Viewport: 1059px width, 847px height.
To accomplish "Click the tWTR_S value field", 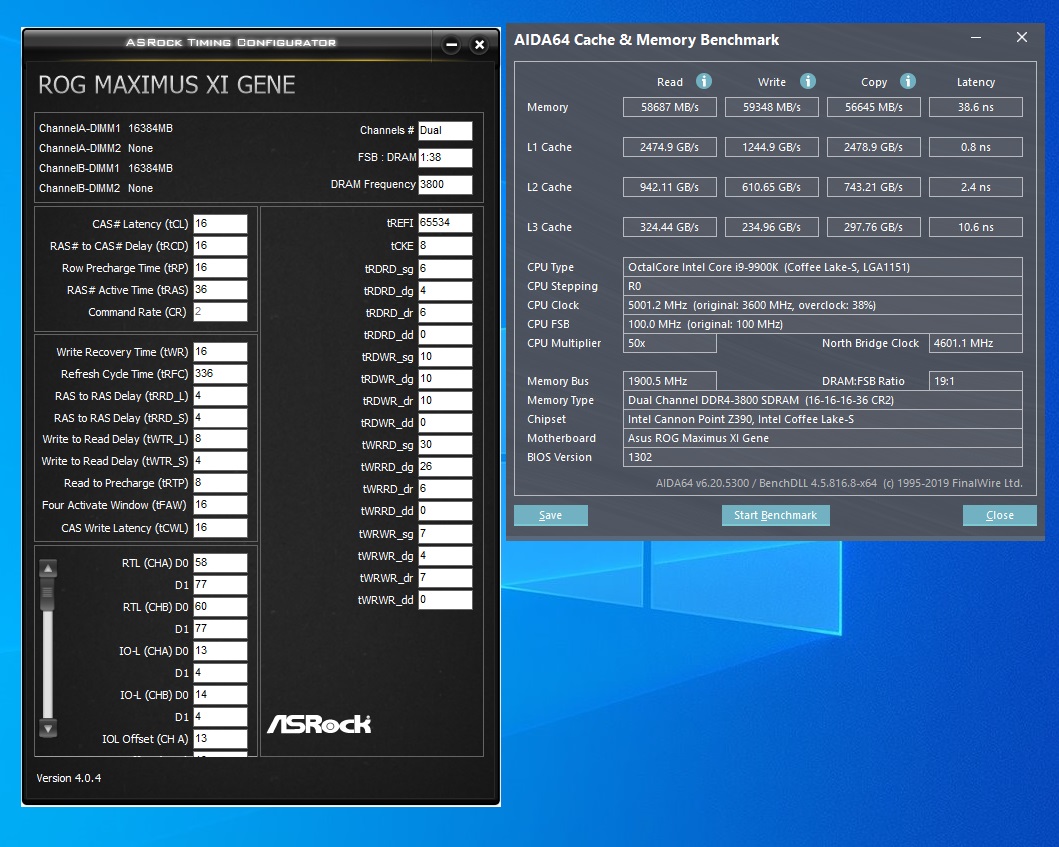I will pos(220,461).
